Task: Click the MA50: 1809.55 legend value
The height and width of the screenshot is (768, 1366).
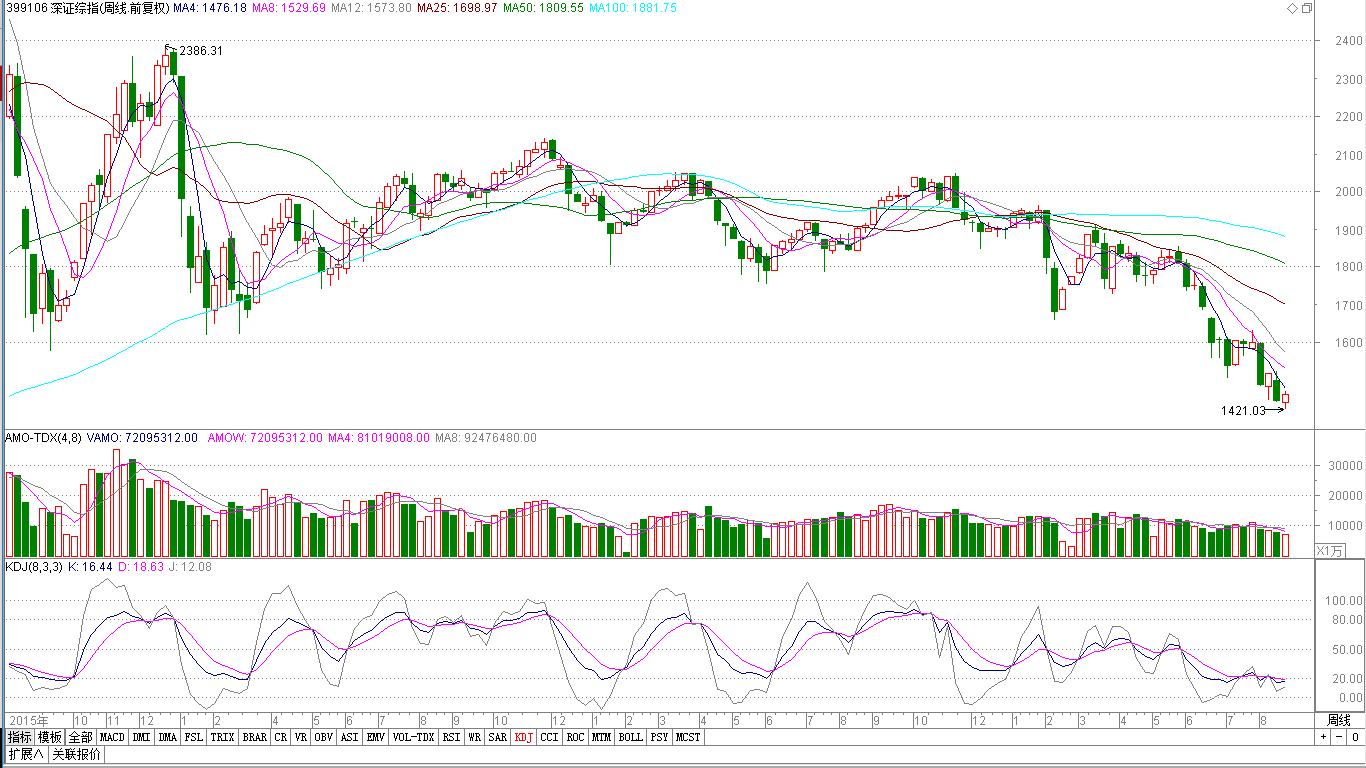Action: point(543,8)
